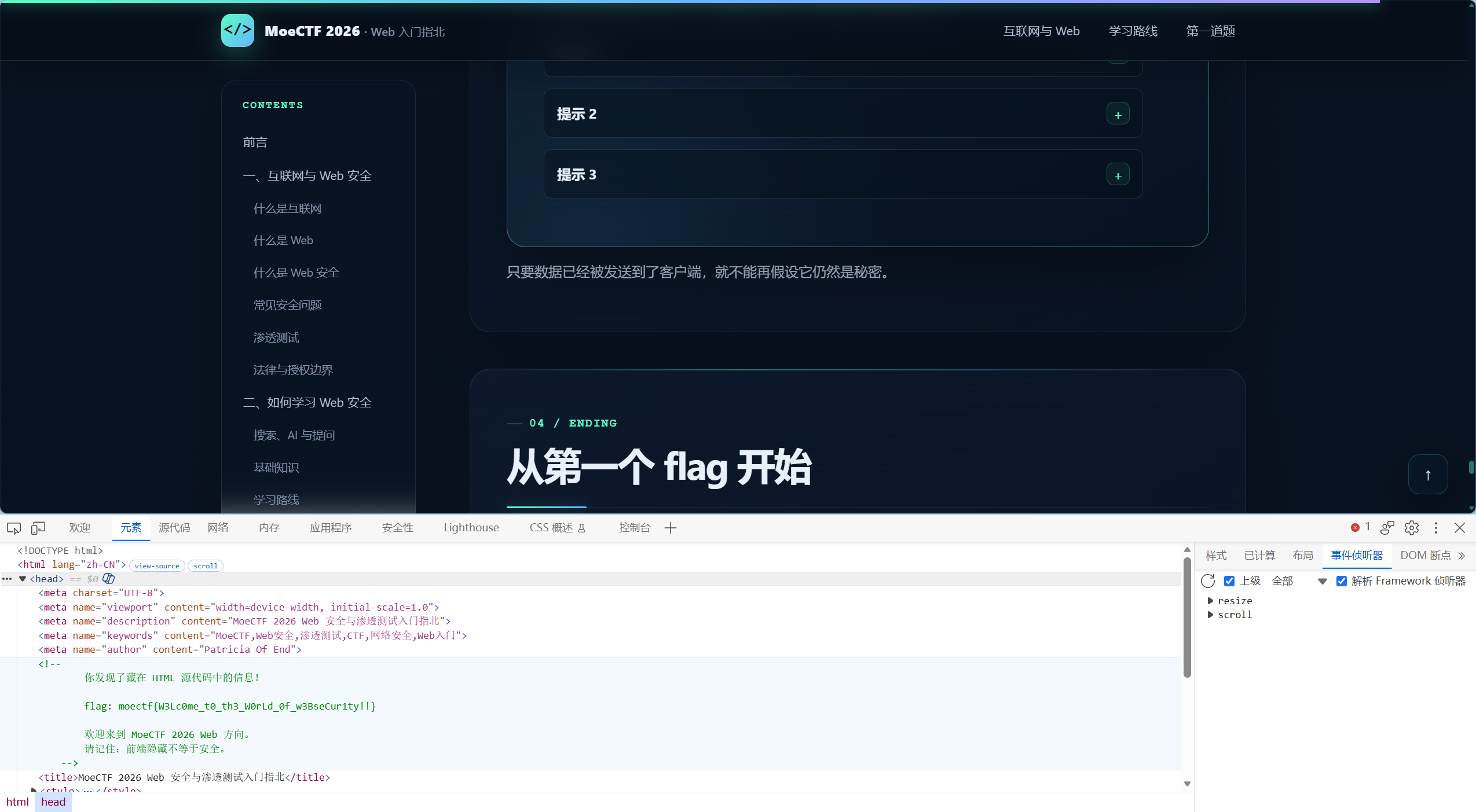Viewport: 1476px width, 812px height.
Task: Switch to the 样式 styles sidebar tab
Action: click(x=1216, y=556)
